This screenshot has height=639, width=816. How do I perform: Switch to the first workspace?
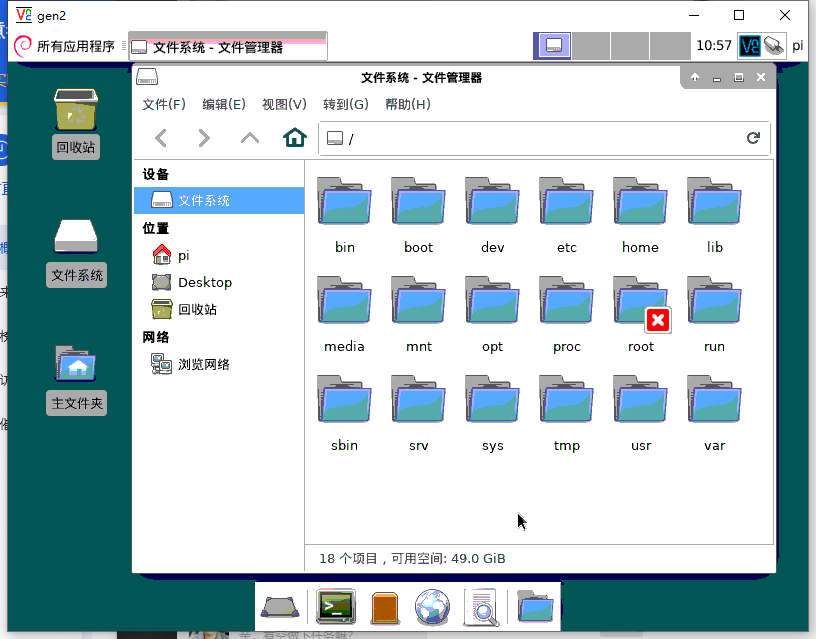(x=554, y=46)
